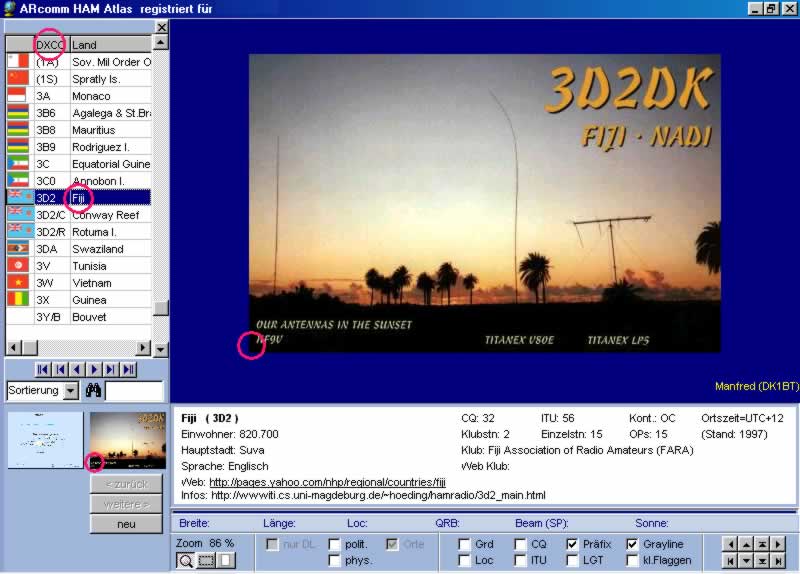800x574 pixels.
Task: Pan the map down with arrow button
Action: 745,560
